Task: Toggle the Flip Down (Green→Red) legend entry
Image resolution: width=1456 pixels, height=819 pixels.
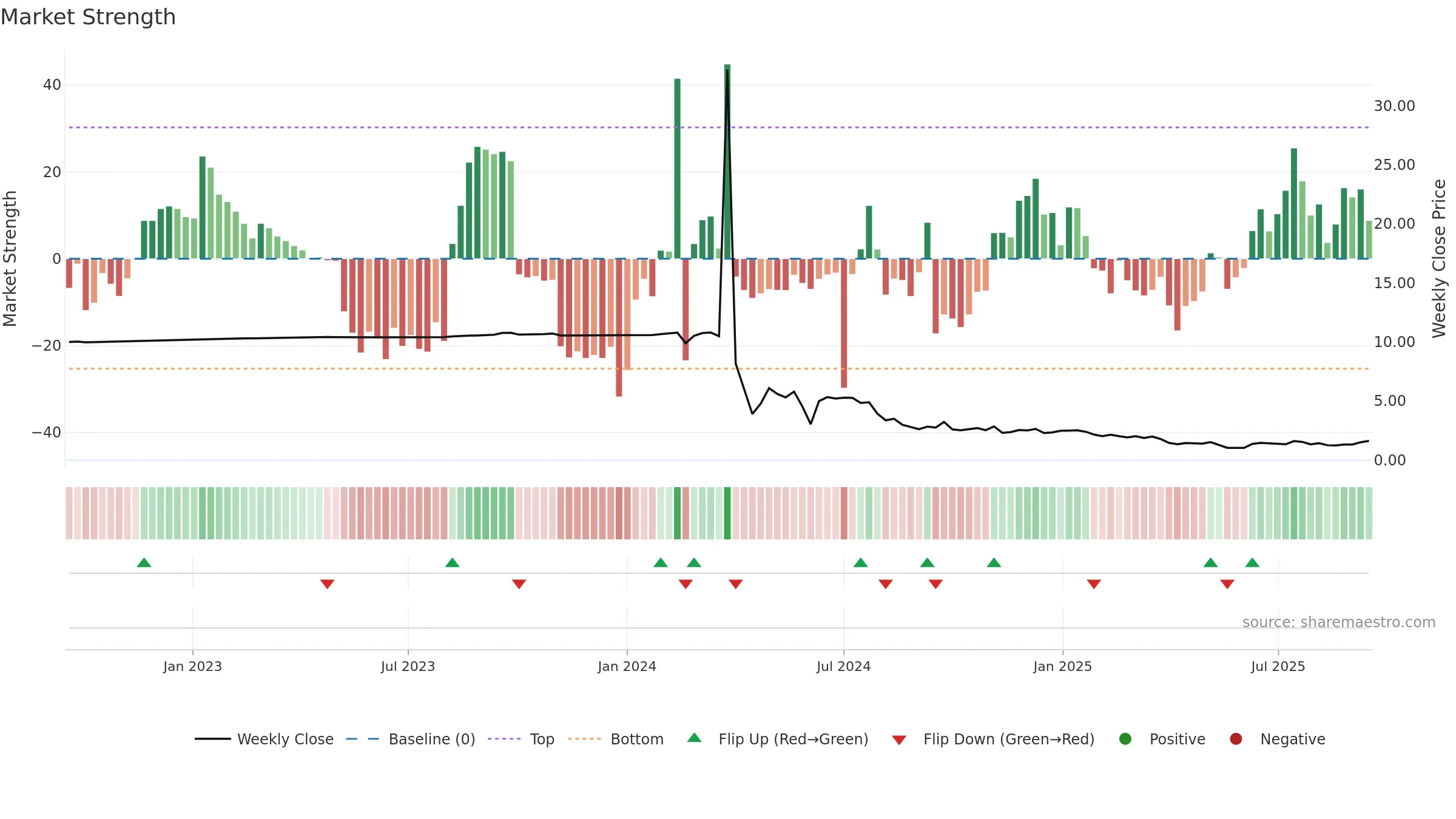Action: point(994,739)
